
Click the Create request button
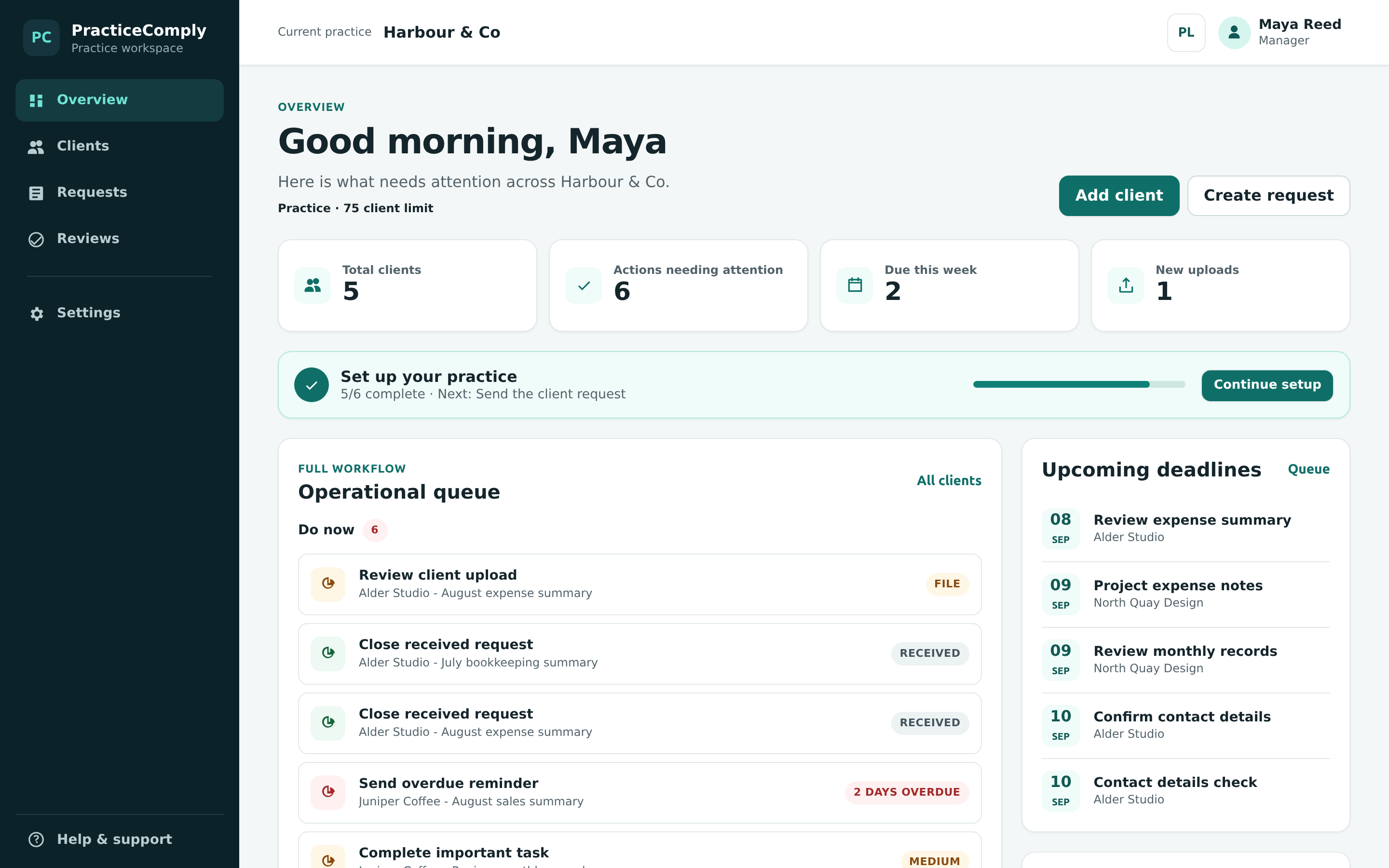1268,196
